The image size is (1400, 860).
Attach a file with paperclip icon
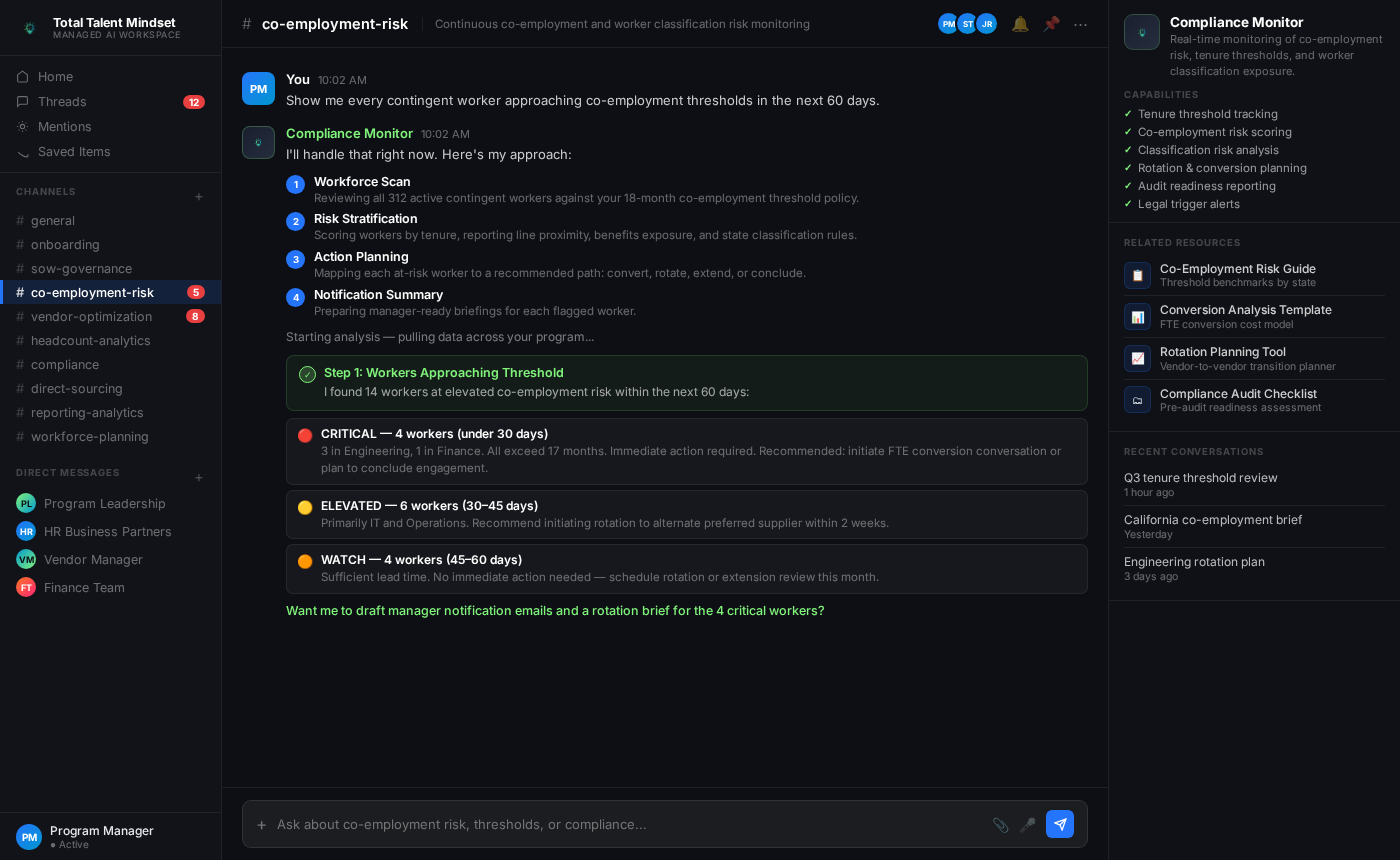[1000, 825]
